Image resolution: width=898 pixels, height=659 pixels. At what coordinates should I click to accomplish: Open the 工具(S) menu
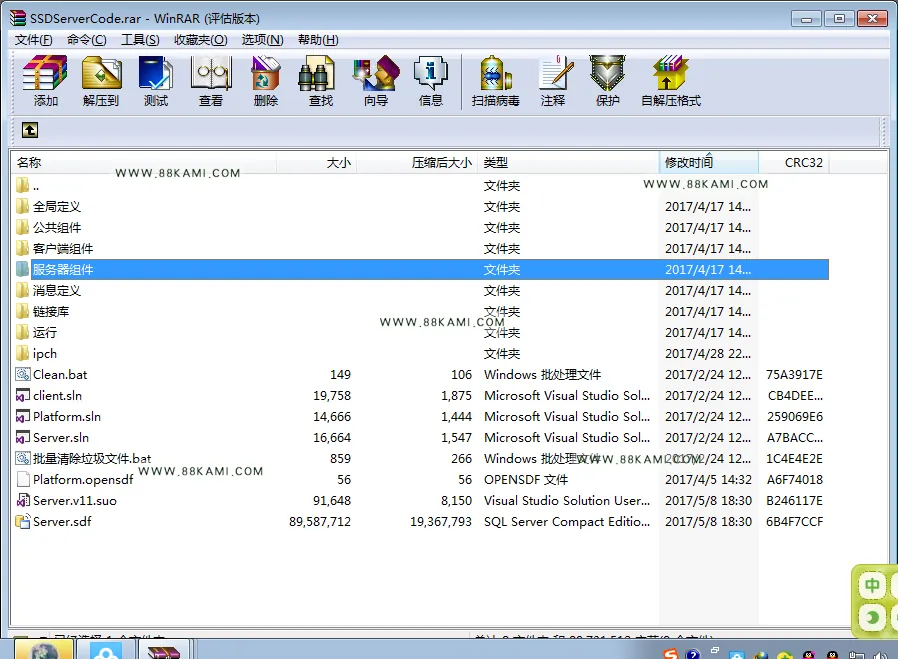tap(140, 40)
